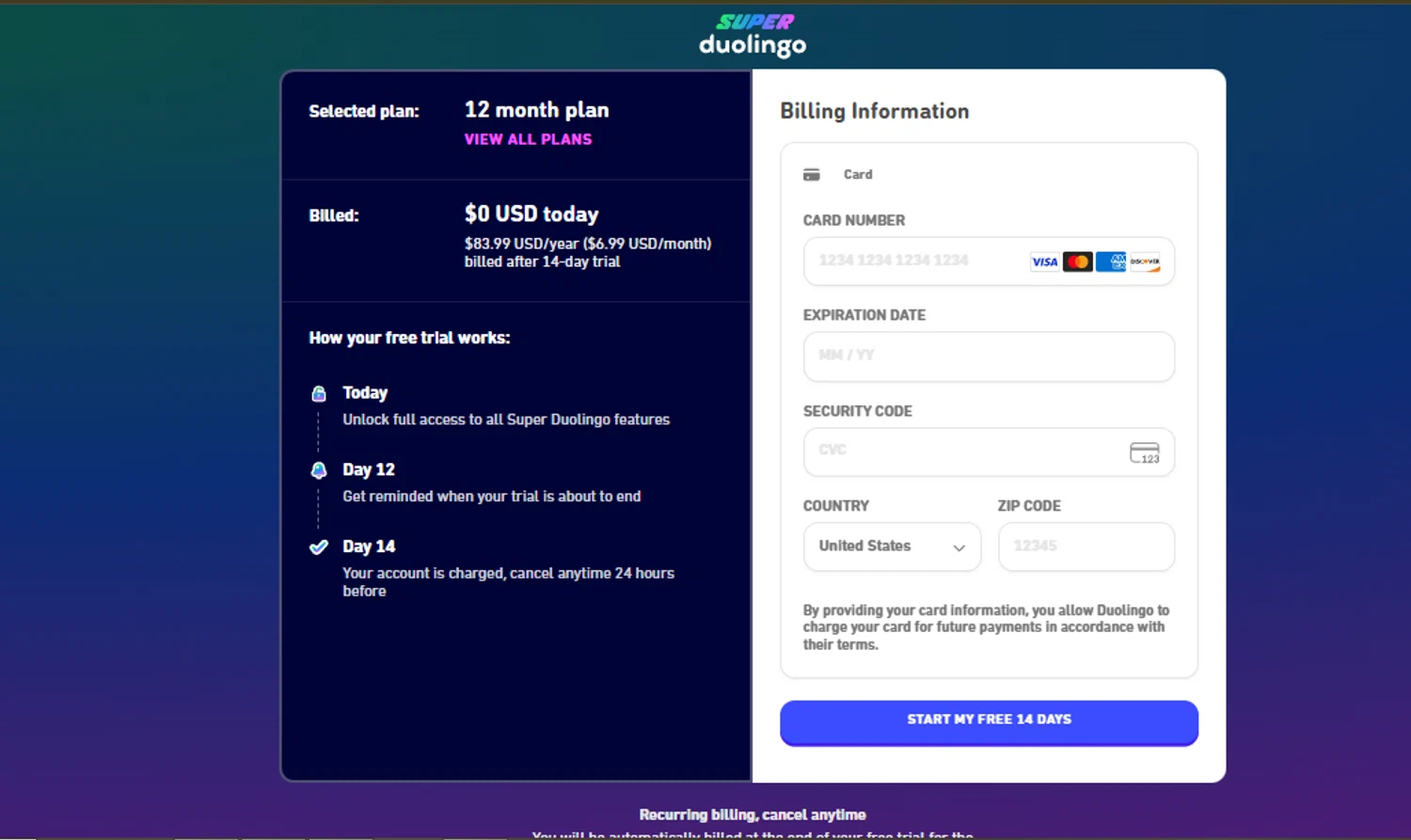
Task: Click the 'CARD NUMBER' field label
Action: click(x=853, y=221)
